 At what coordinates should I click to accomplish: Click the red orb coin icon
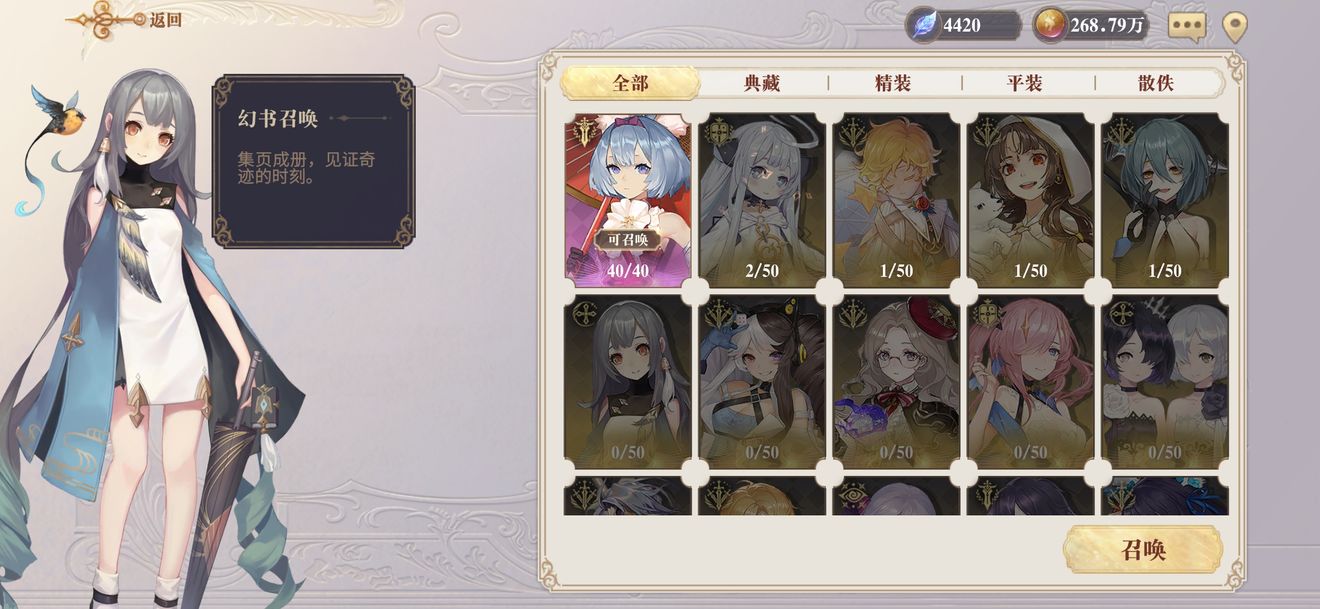point(1049,25)
